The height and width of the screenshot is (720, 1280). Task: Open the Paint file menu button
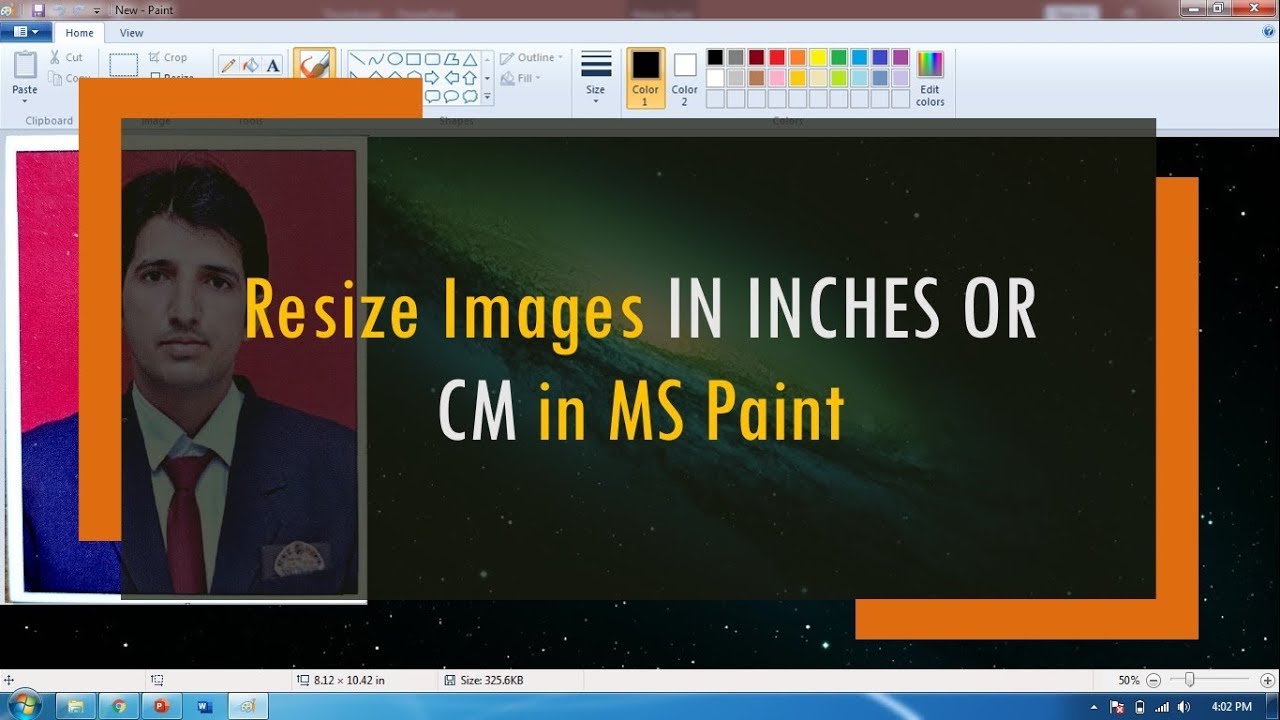26,32
